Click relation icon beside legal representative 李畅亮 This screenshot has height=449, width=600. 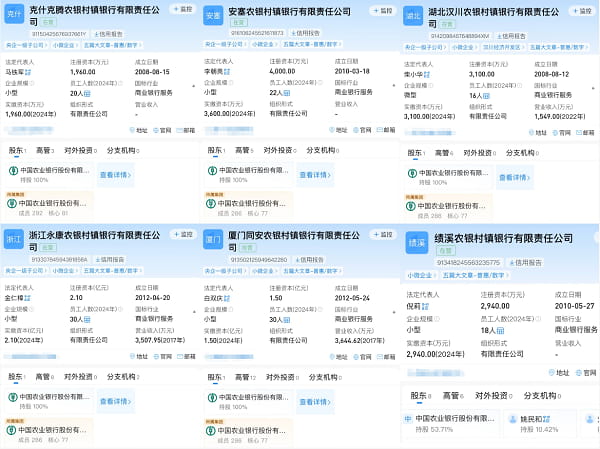point(227,71)
